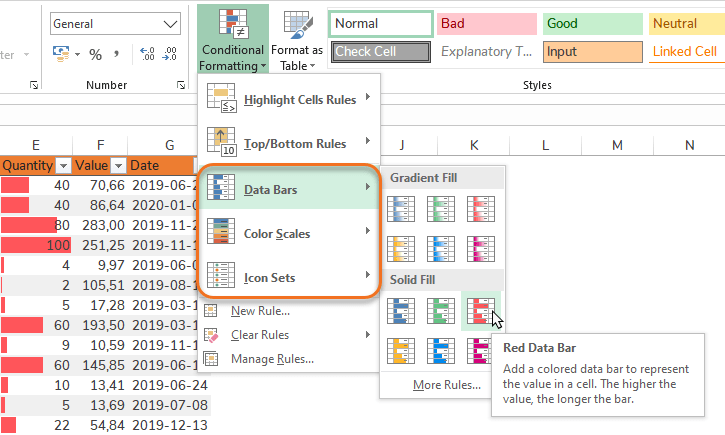The height and width of the screenshot is (435, 725).
Task: Apply the red solid fill data bar
Action: pyautogui.click(x=481, y=311)
